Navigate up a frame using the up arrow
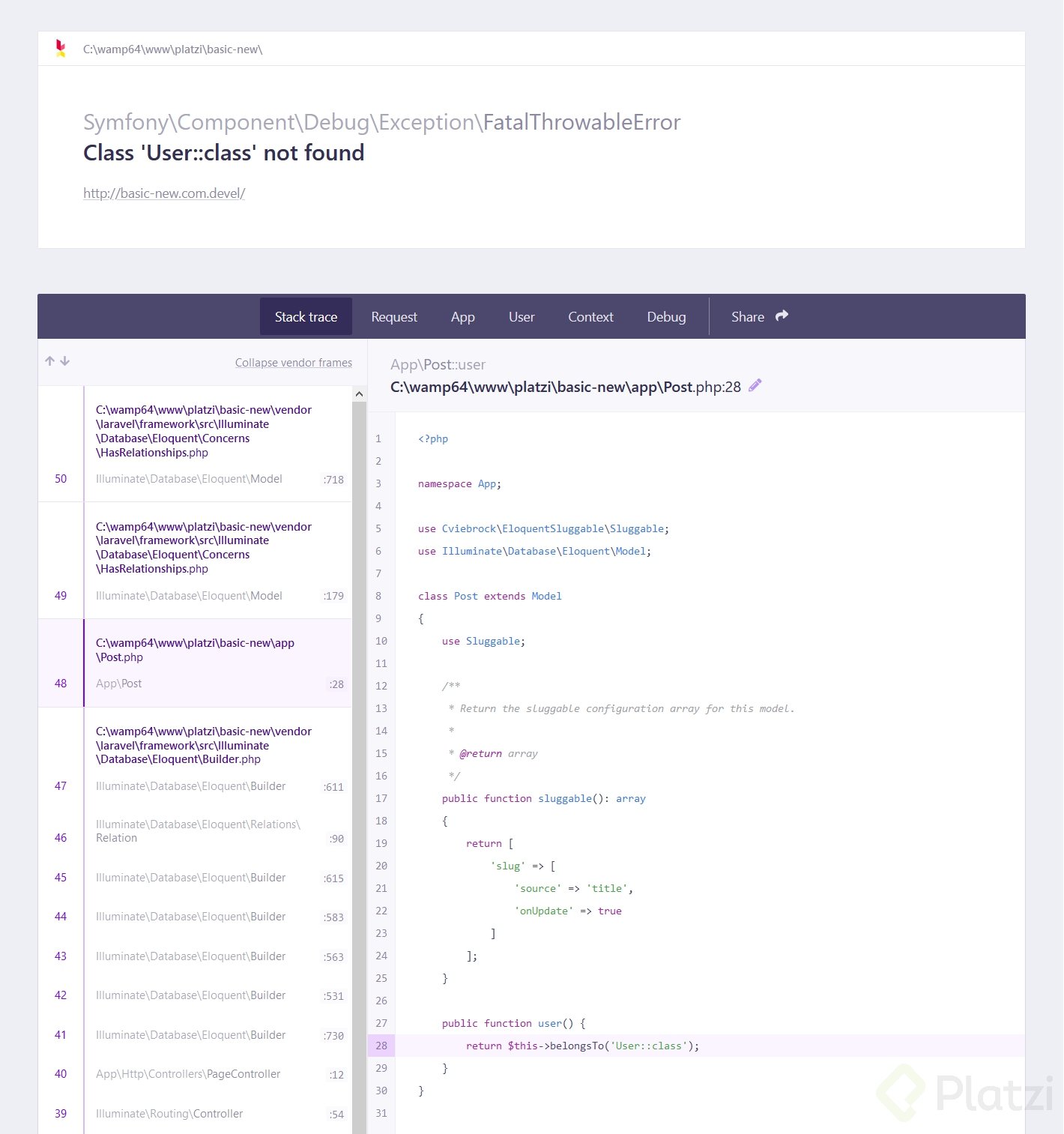This screenshot has width=1064, height=1134. pos(49,361)
